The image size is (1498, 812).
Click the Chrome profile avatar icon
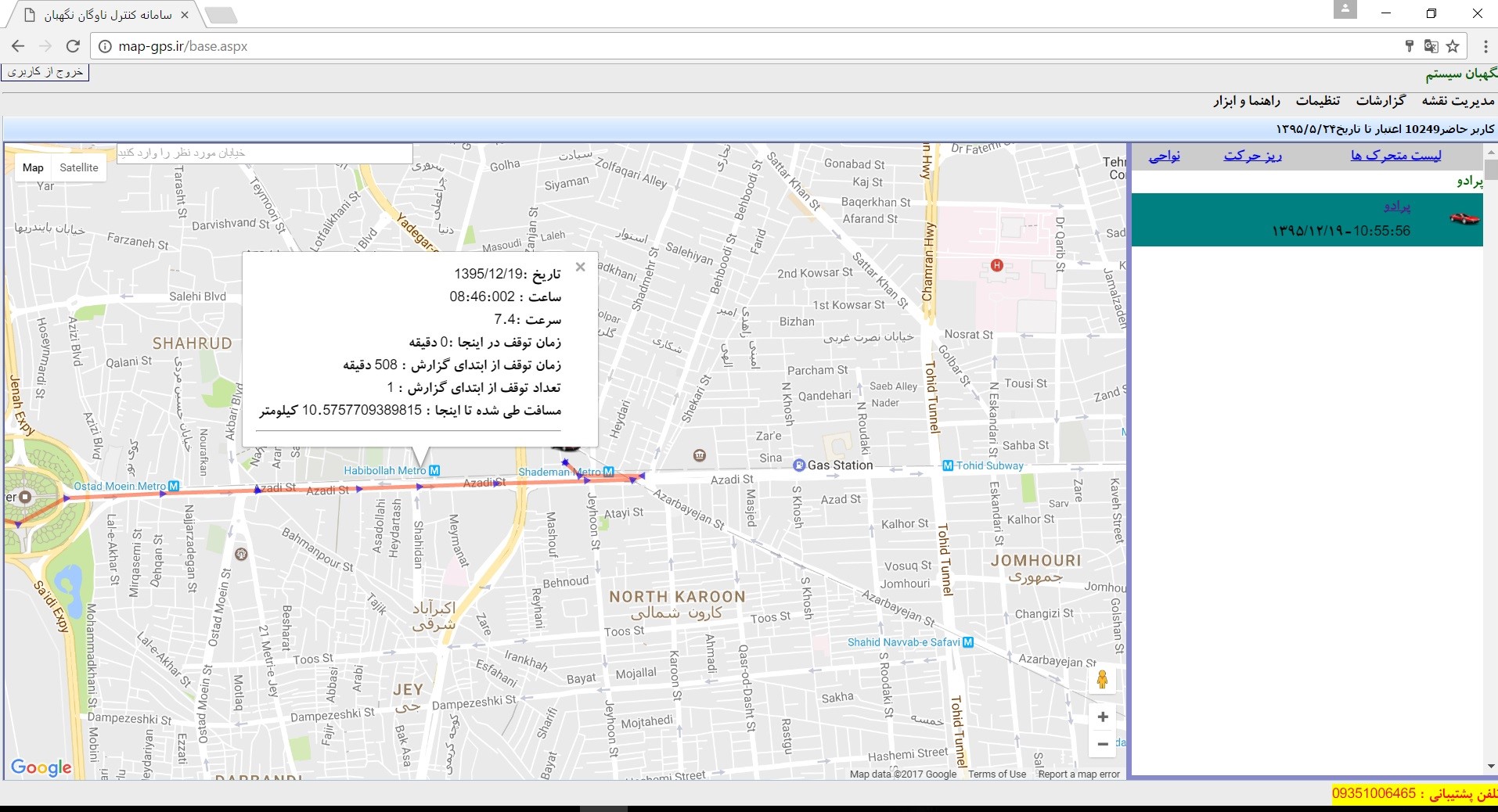click(x=1345, y=9)
